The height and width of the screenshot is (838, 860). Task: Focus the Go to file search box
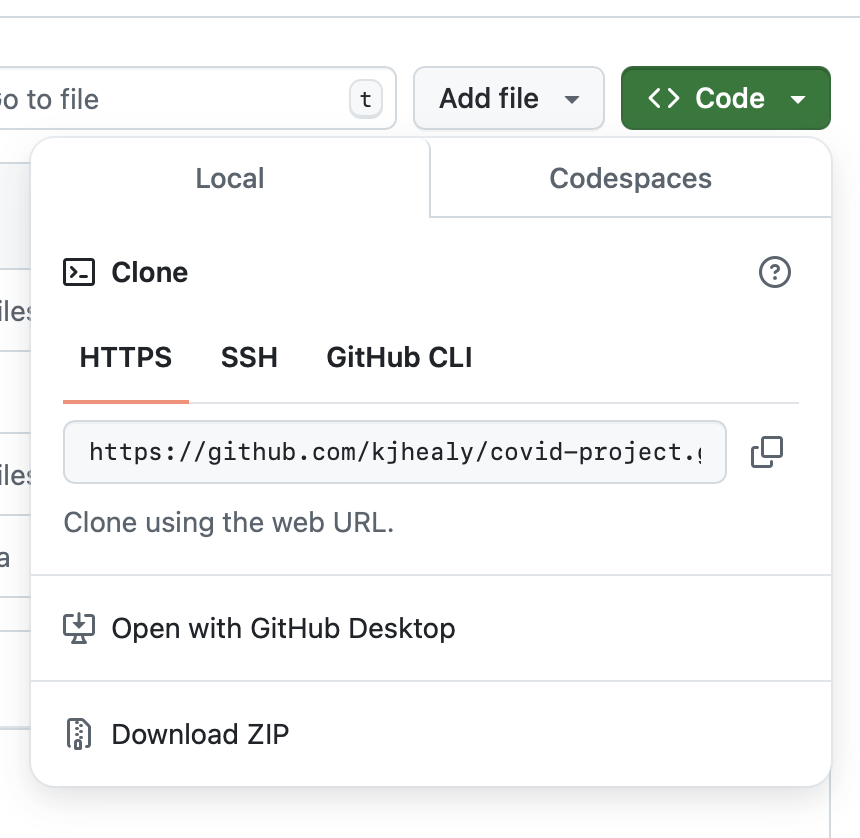[170, 99]
